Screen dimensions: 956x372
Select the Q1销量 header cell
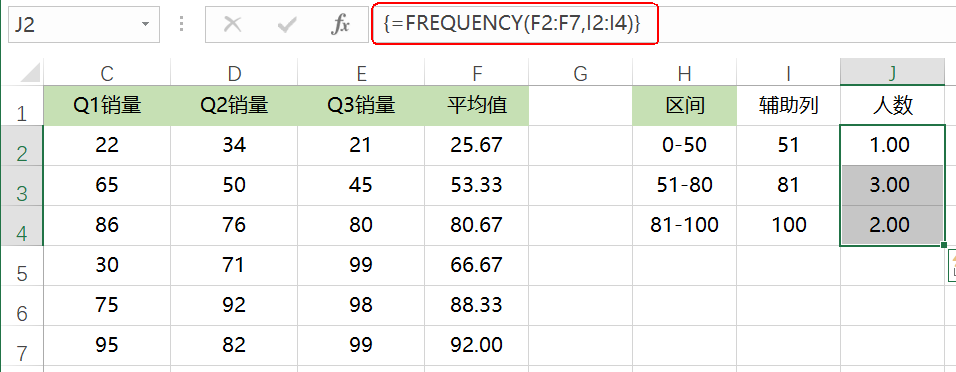pyautogui.click(x=107, y=106)
